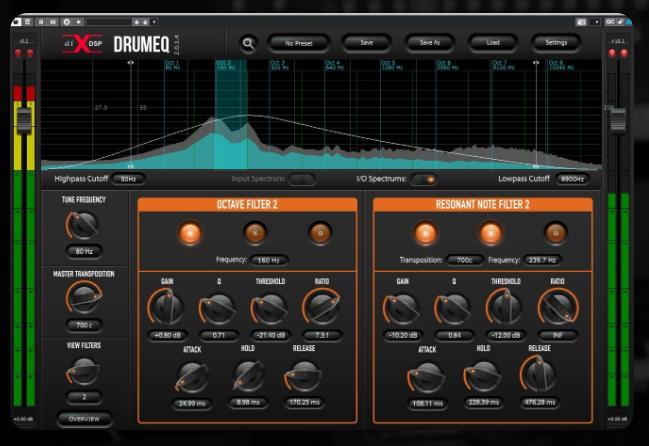Click the bottom lowpass cutoff handle in spectrum
Screen dimensions: 649x446
coord(536,166)
